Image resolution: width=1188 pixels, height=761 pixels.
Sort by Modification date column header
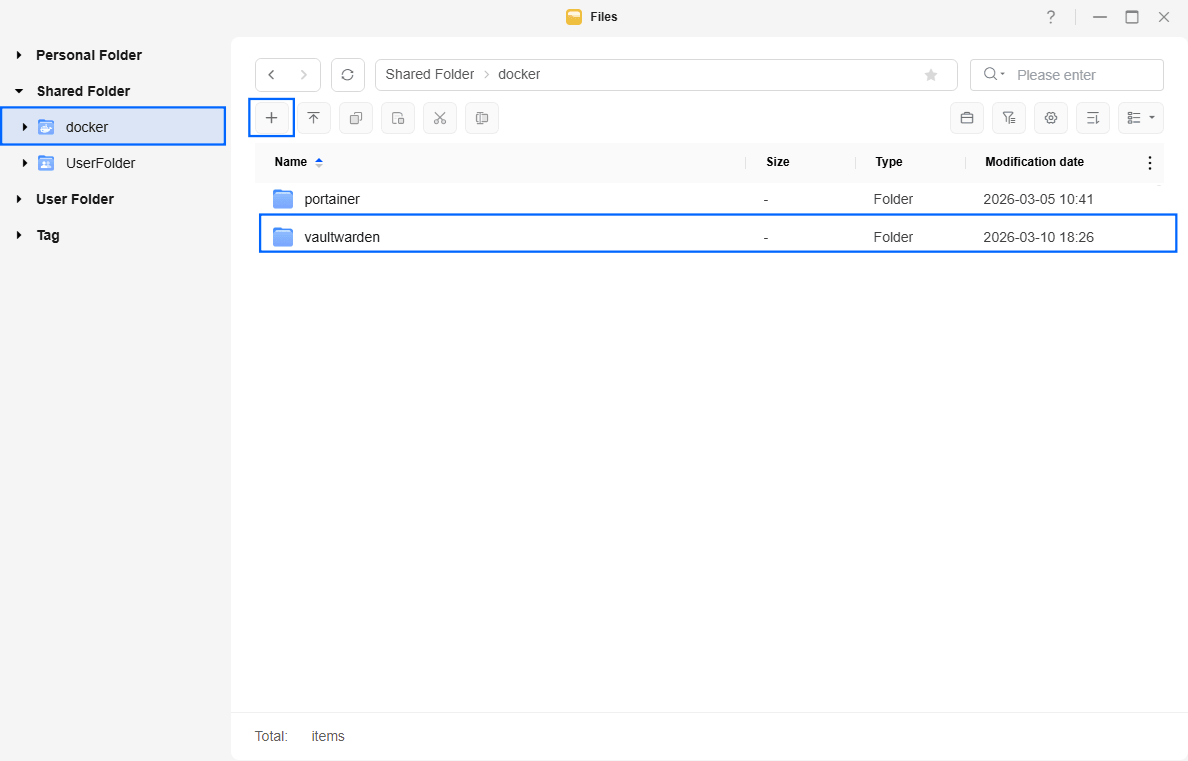[1034, 162]
